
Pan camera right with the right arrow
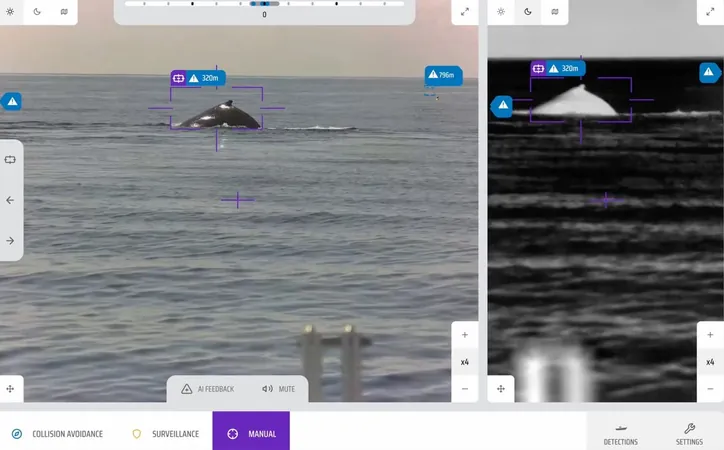pyautogui.click(x=10, y=240)
